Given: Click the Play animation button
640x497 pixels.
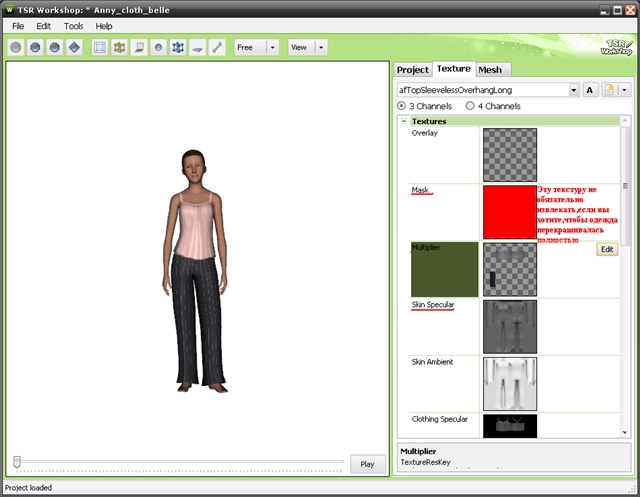Looking at the screenshot, I should 367,464.
